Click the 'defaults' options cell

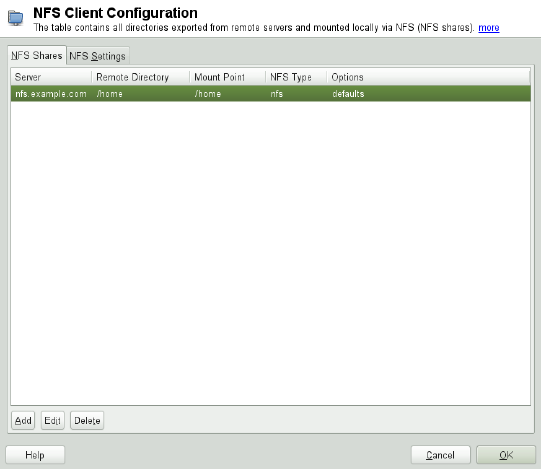click(348, 94)
